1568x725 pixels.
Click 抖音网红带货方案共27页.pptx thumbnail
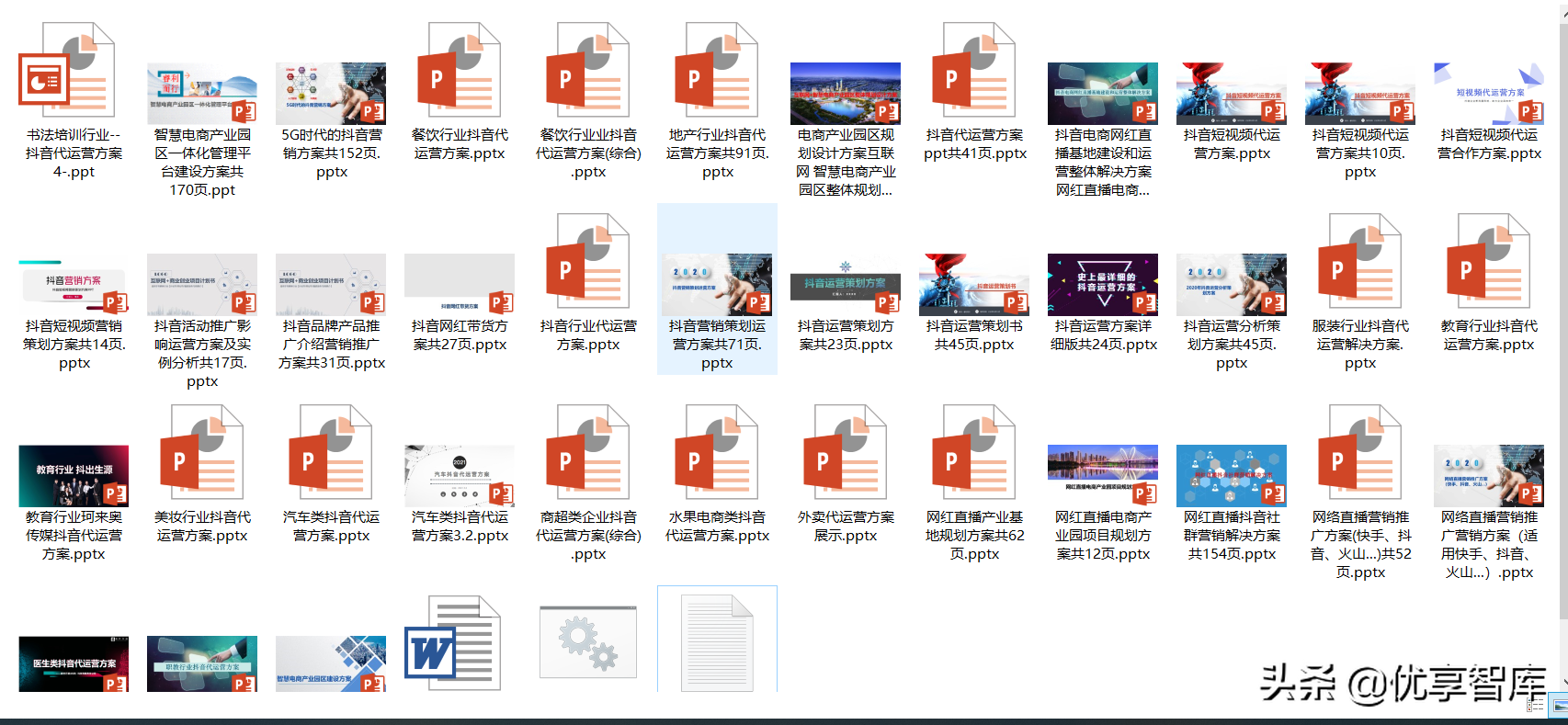(x=460, y=285)
